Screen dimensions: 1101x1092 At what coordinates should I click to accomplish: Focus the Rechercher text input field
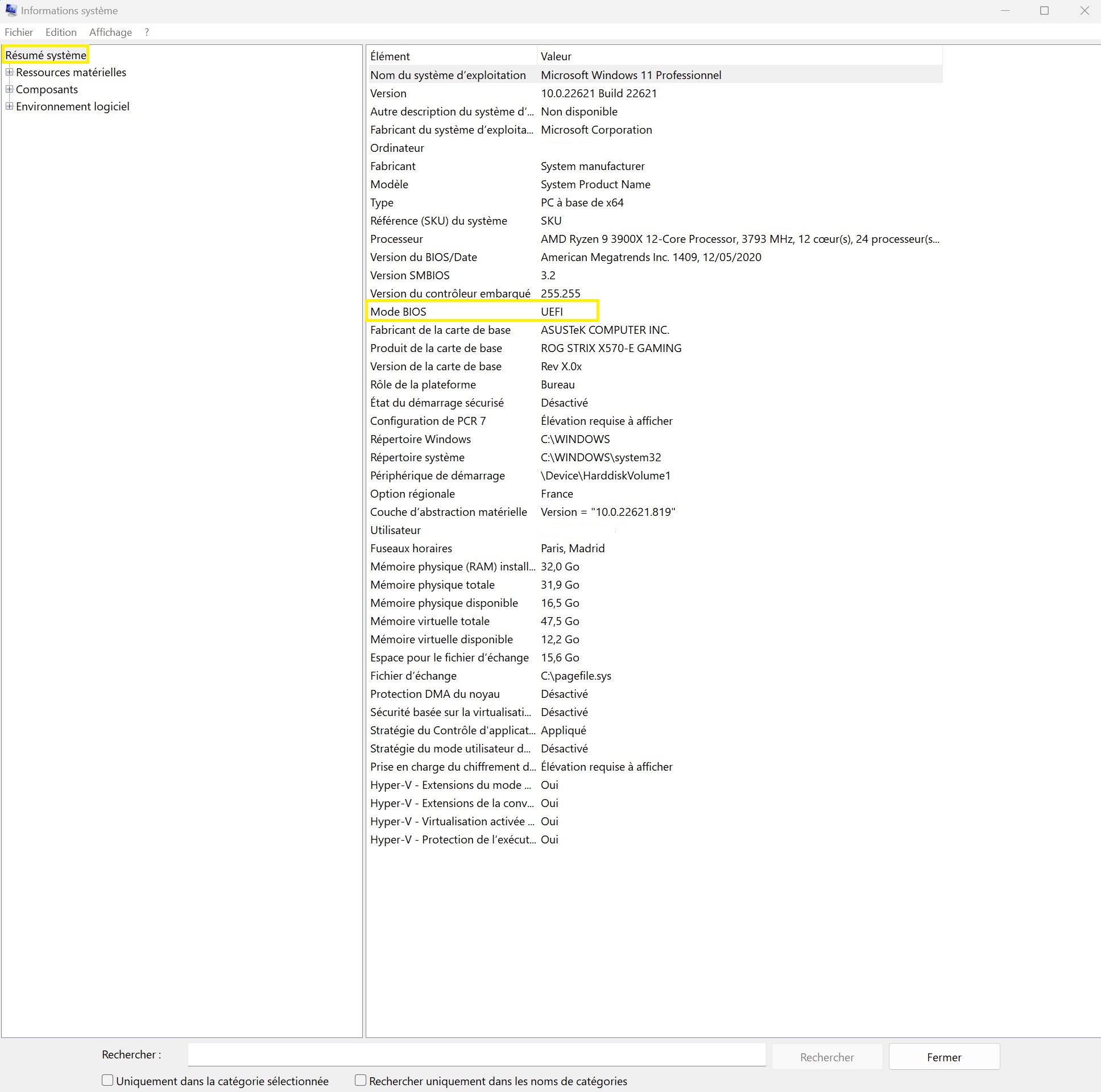[x=477, y=1055]
